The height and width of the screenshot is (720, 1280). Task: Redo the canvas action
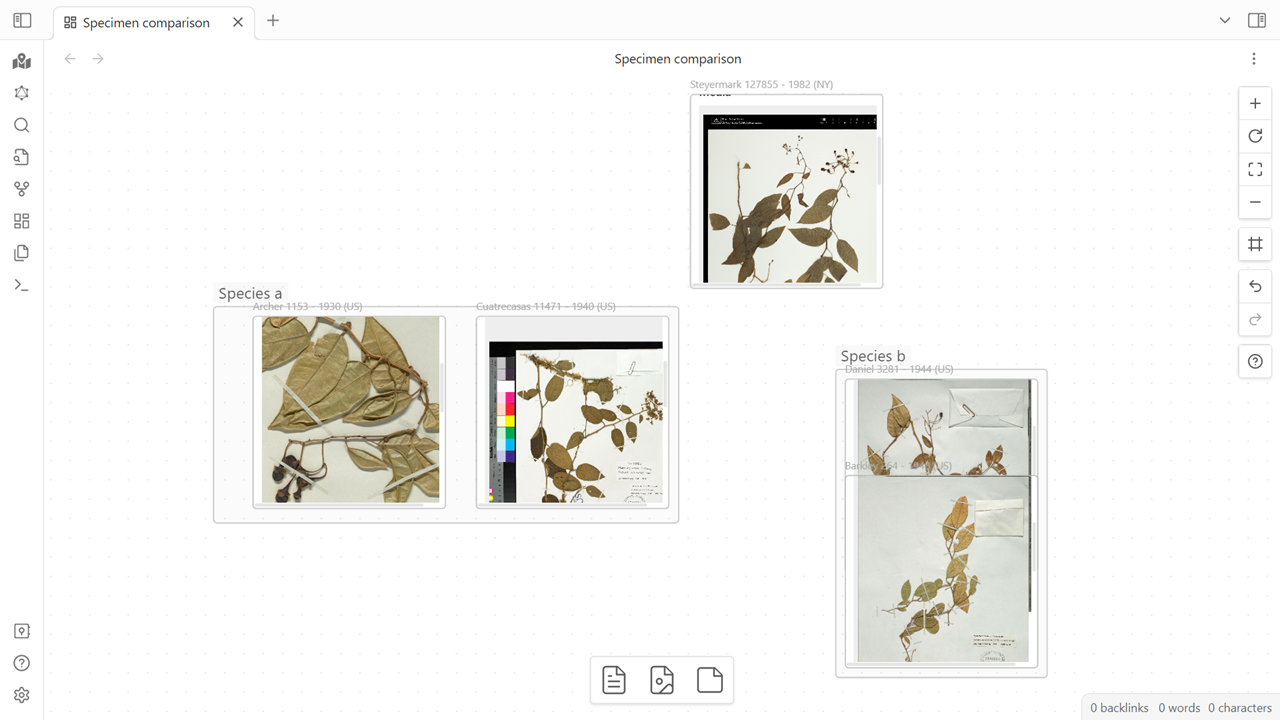pyautogui.click(x=1256, y=320)
